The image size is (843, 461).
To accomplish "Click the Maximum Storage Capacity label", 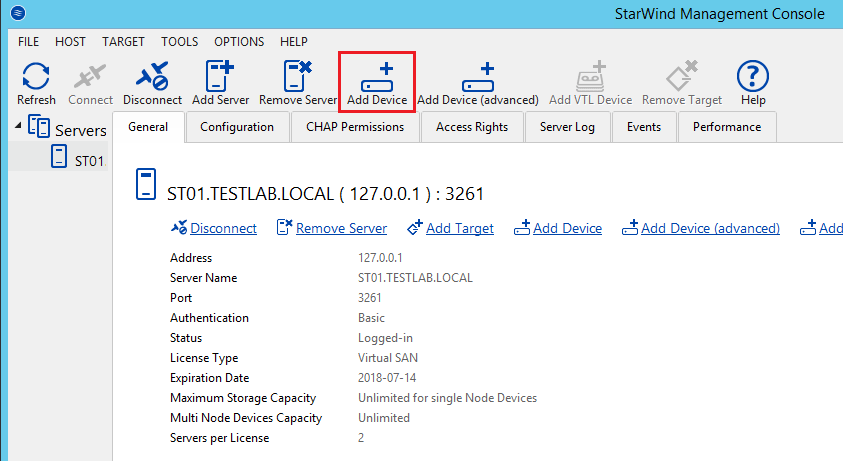I will [x=243, y=398].
